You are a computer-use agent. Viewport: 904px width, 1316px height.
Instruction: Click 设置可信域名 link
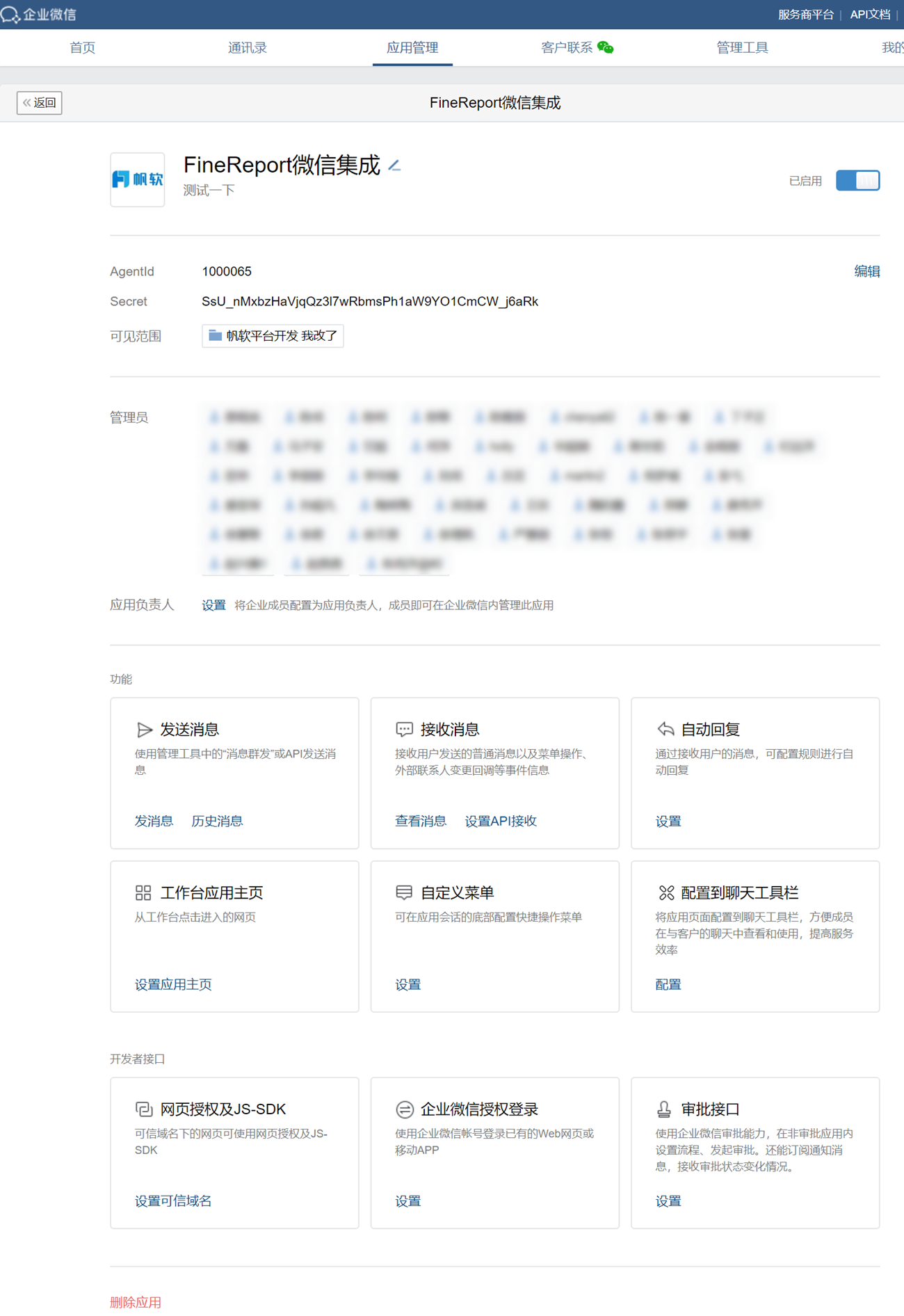click(173, 1201)
